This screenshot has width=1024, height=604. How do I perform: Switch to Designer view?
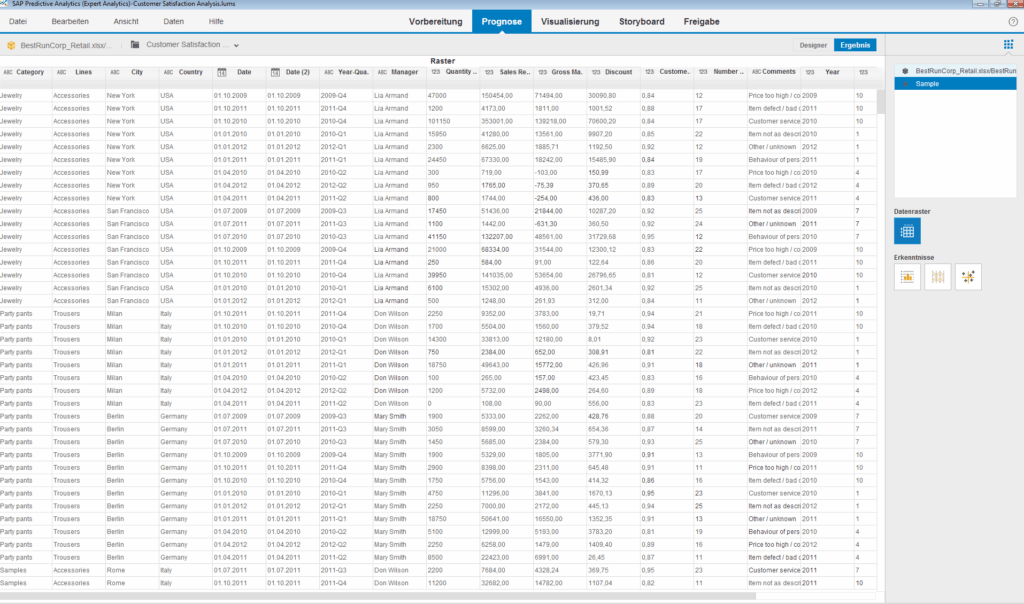tap(813, 45)
